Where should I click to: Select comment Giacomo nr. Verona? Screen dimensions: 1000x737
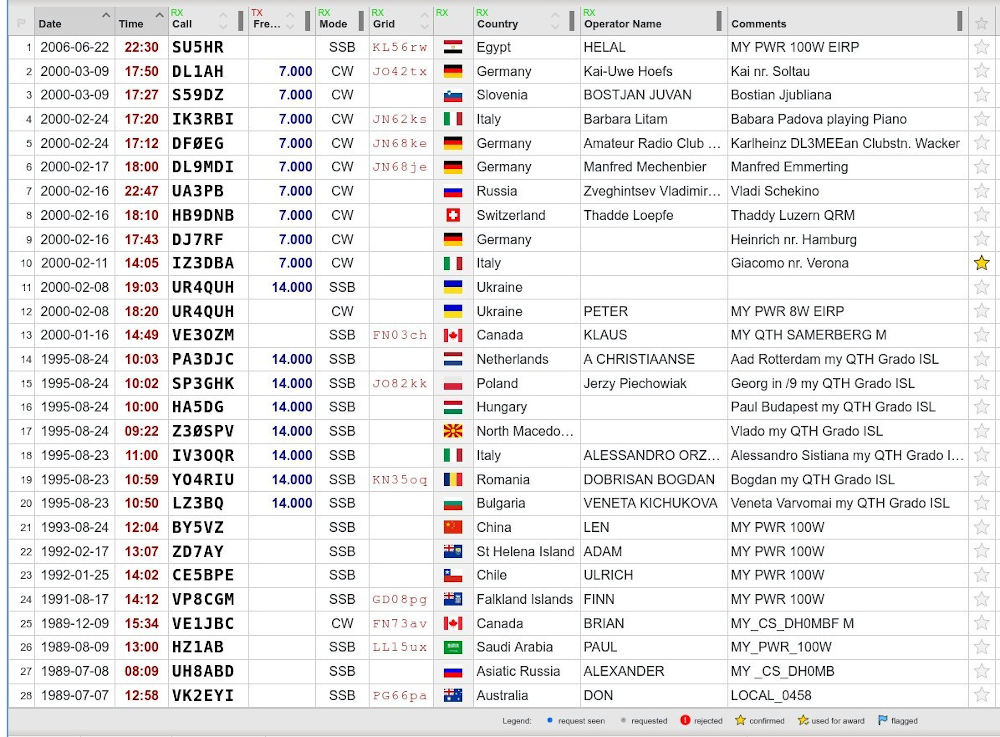848,263
